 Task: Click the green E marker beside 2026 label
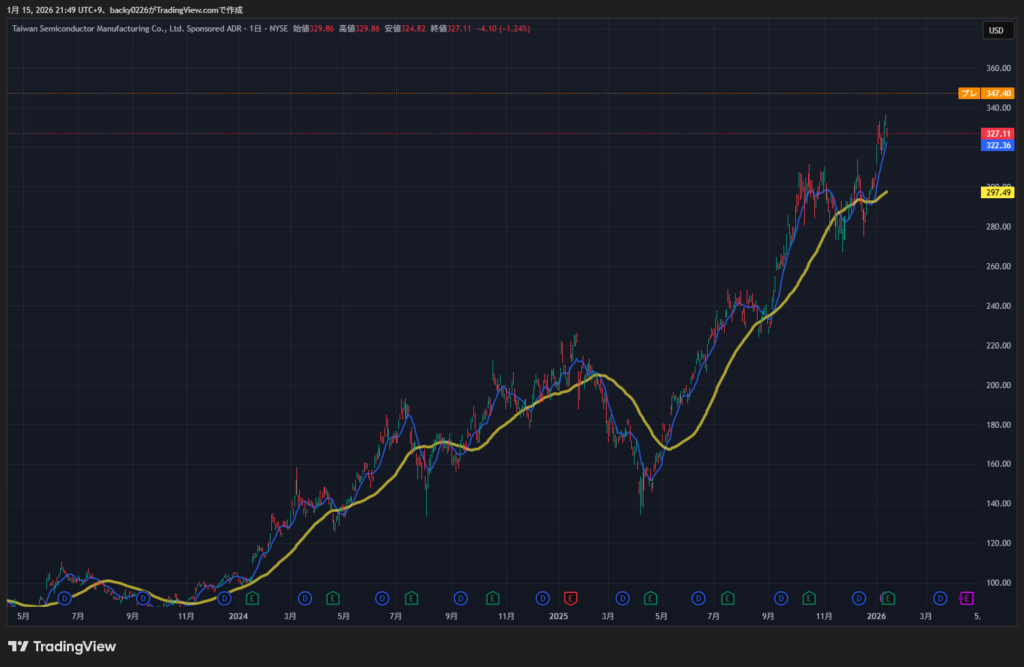click(x=886, y=598)
